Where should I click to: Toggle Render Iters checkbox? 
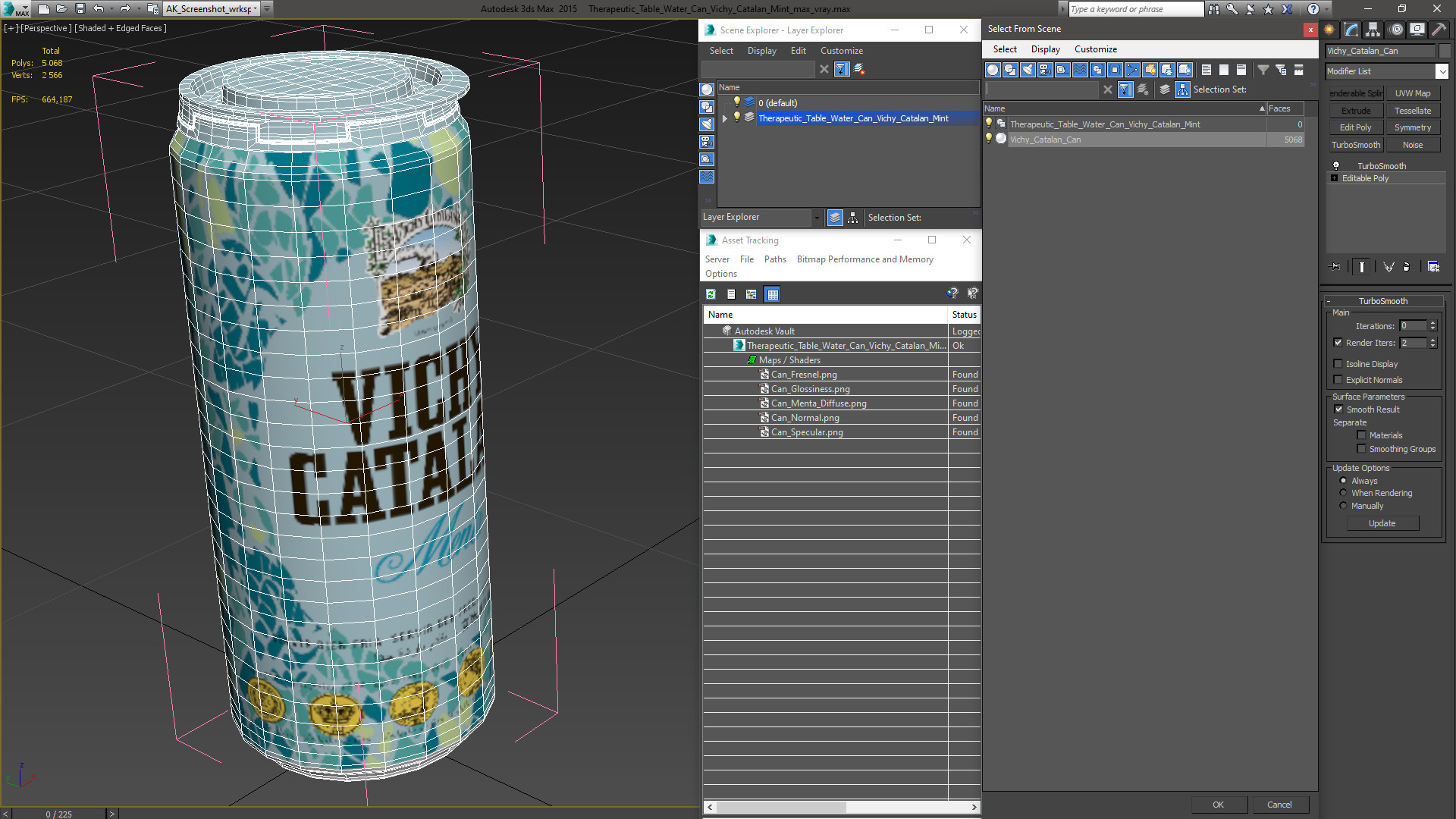pos(1338,343)
